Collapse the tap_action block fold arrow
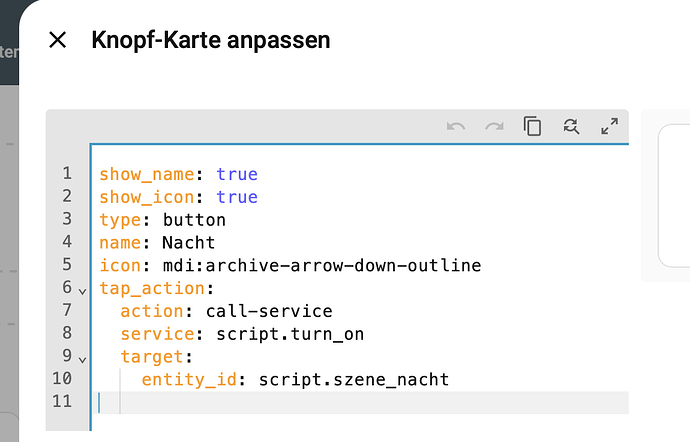Image resolution: width=690 pixels, height=442 pixels. point(81,290)
